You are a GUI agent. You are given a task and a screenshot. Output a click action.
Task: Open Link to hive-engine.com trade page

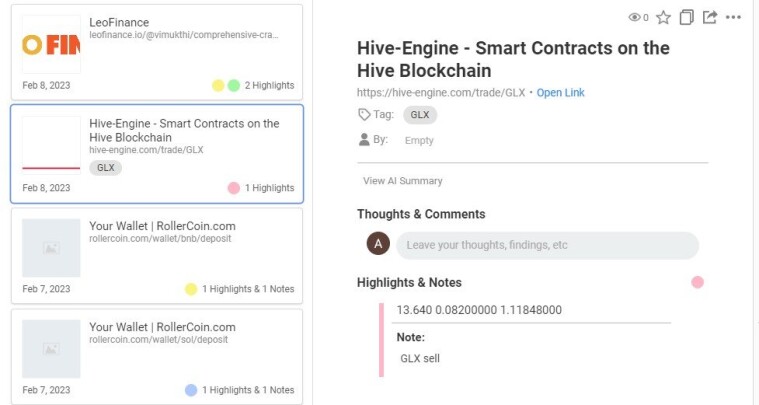tap(560, 92)
